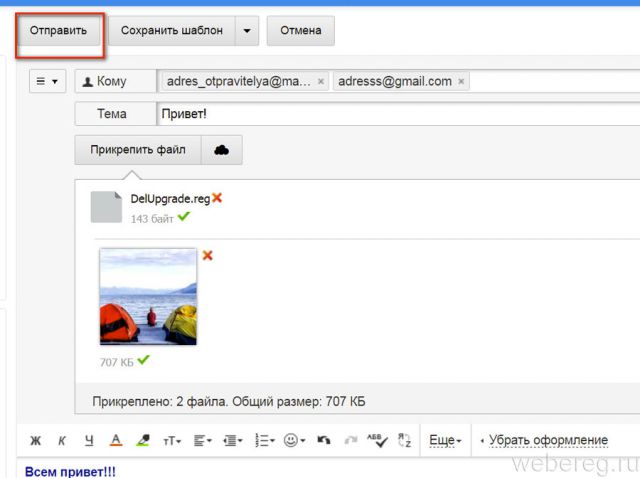Toggle underline Ч formatting
Viewport: 640px width, 478px height.
pyautogui.click(x=89, y=440)
